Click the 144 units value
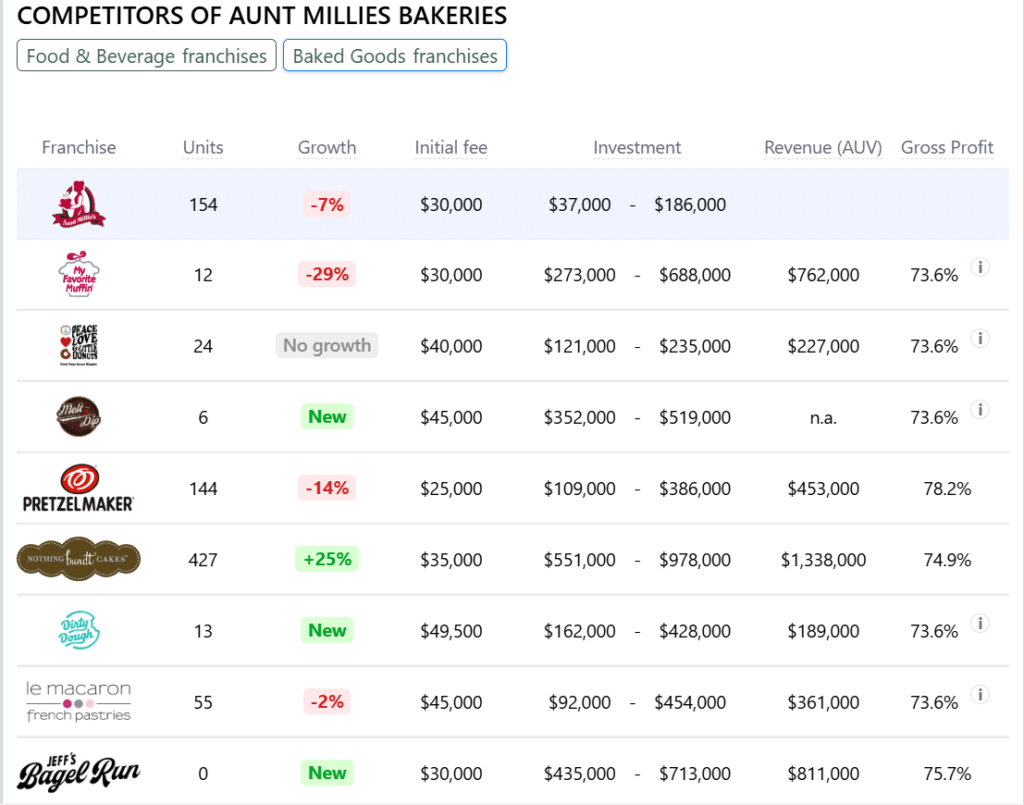 click(203, 489)
